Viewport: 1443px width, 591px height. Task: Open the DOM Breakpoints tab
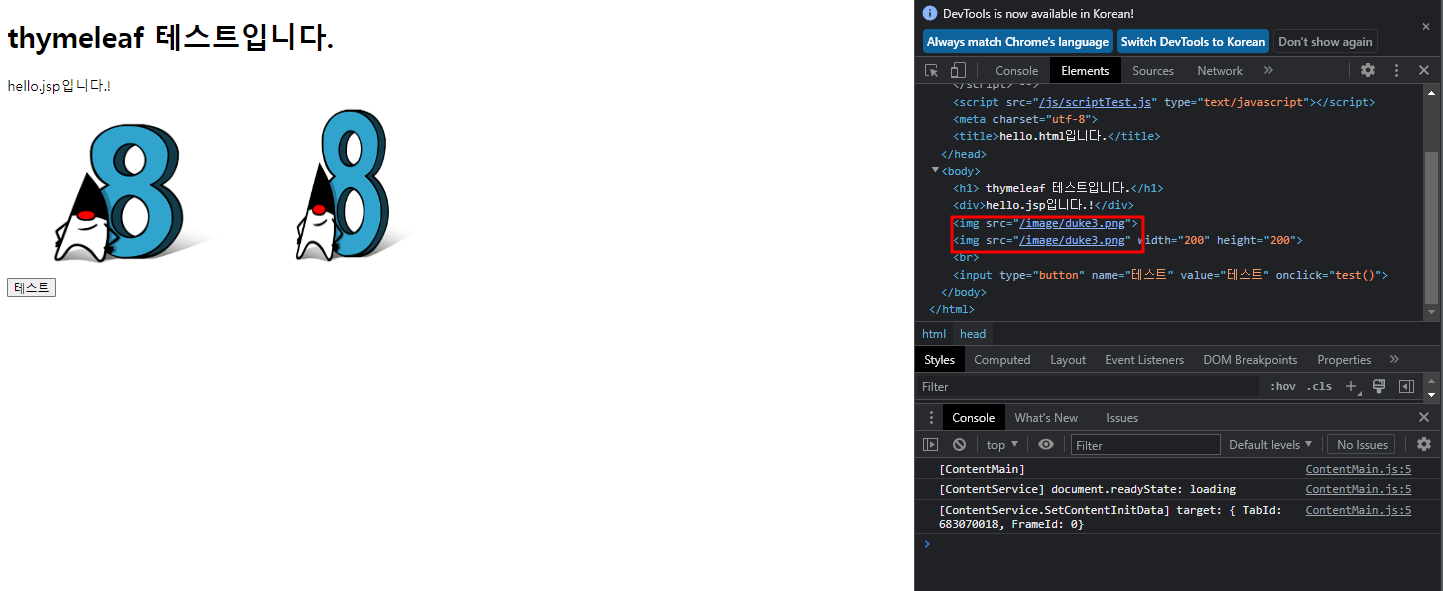(x=1250, y=359)
